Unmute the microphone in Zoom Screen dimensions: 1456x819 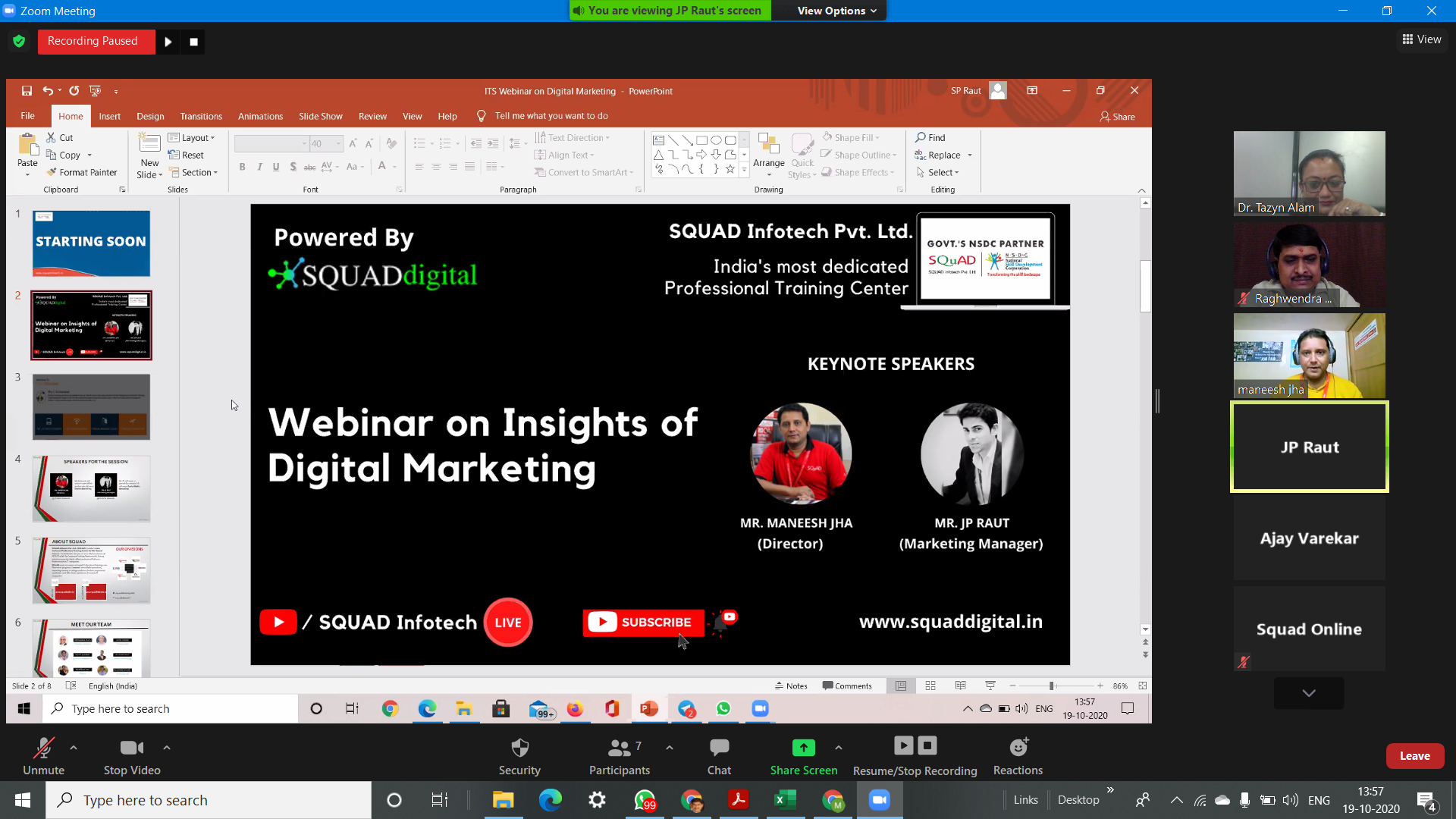[x=43, y=756]
